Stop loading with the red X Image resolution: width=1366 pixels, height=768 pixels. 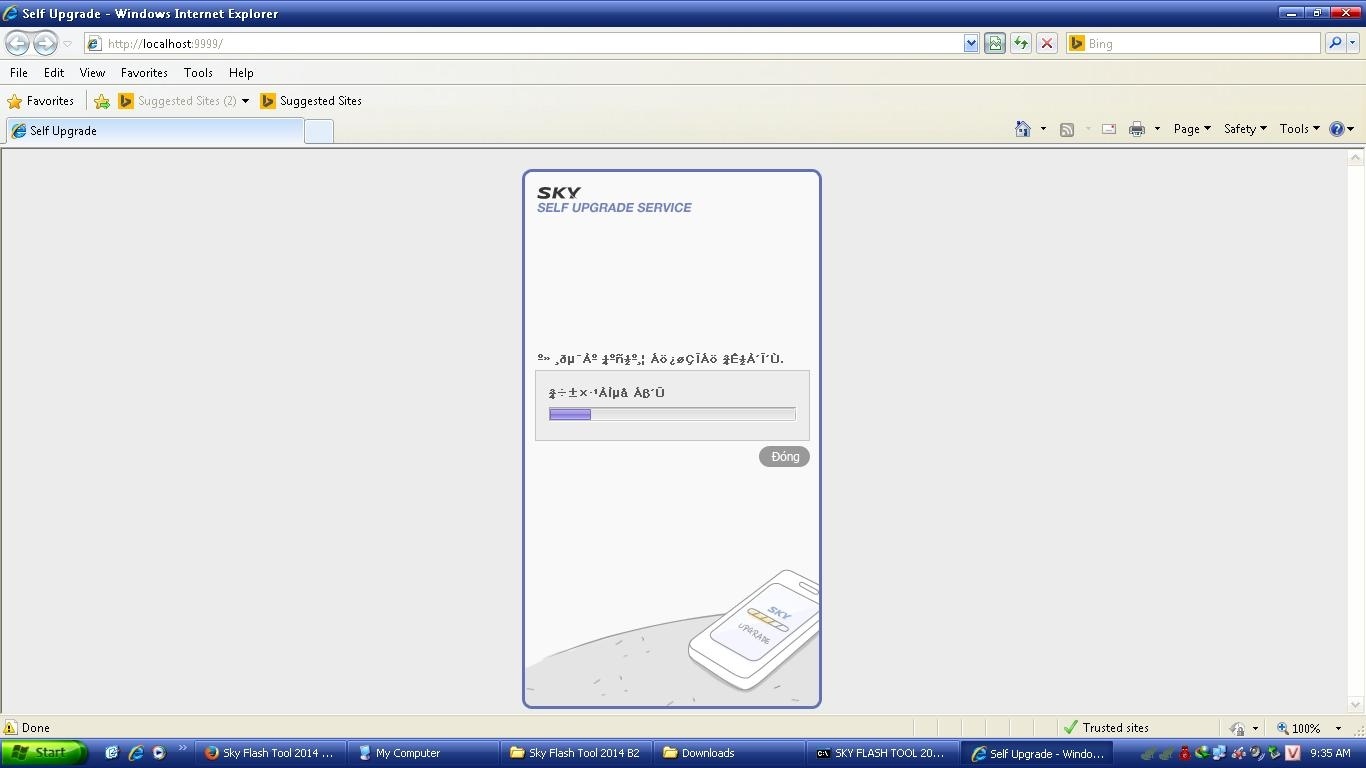click(x=1047, y=44)
